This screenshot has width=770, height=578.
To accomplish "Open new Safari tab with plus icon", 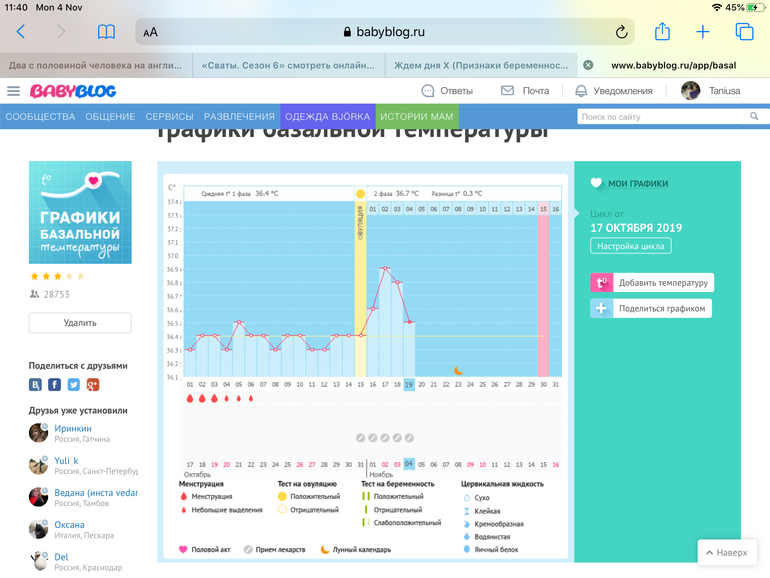I will coord(703,32).
